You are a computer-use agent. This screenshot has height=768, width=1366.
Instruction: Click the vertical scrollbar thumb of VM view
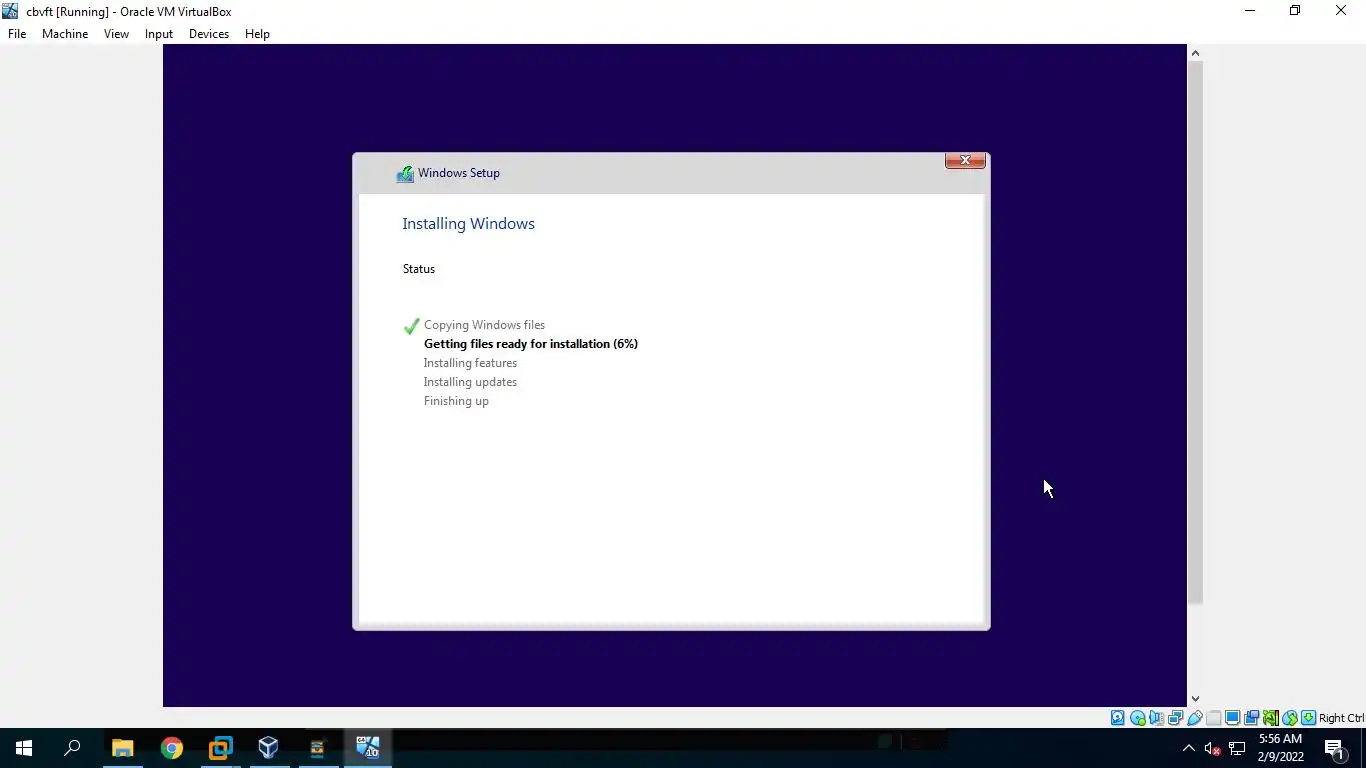1195,332
